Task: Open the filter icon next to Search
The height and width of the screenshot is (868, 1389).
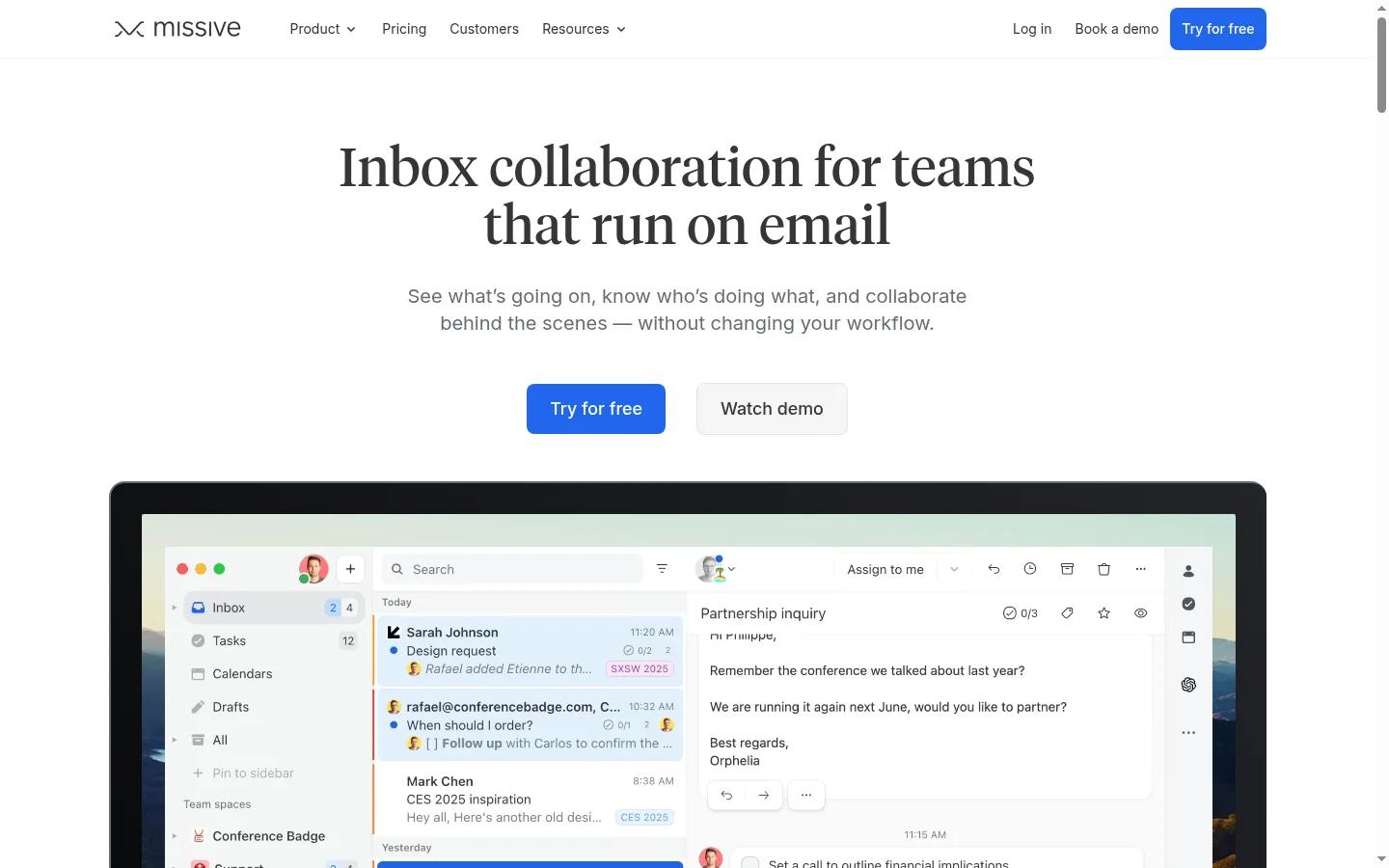Action: pos(662,569)
